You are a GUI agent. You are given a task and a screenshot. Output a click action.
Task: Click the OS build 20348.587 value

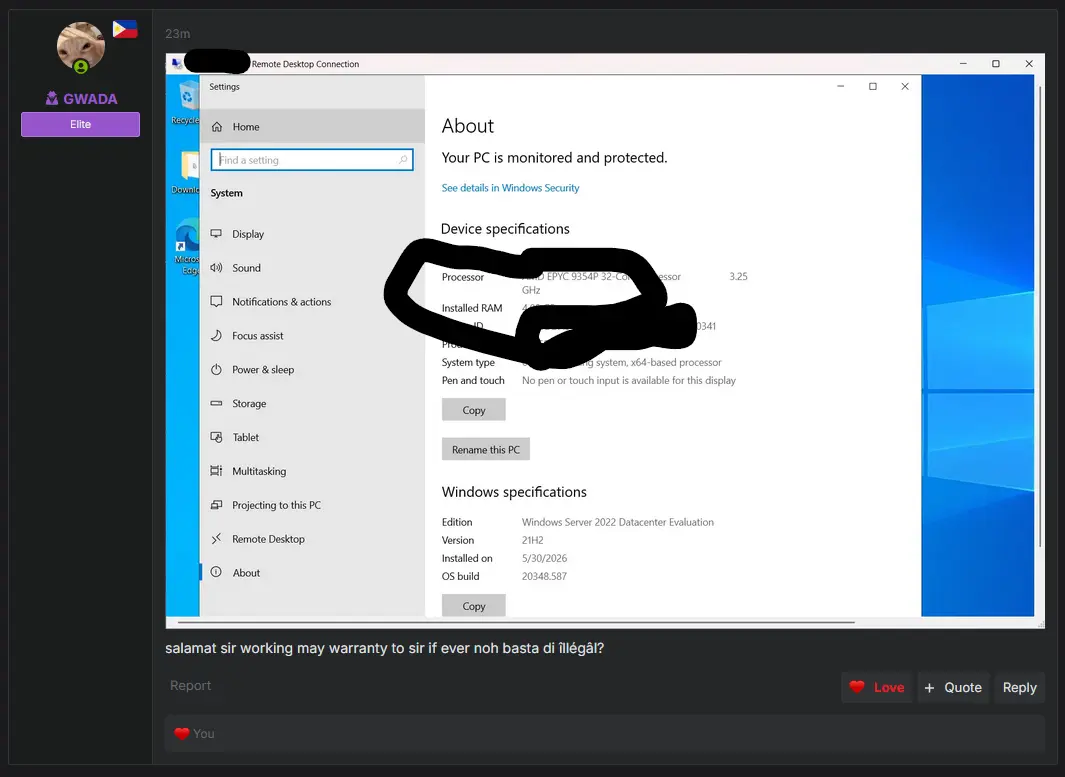pyautogui.click(x=544, y=576)
